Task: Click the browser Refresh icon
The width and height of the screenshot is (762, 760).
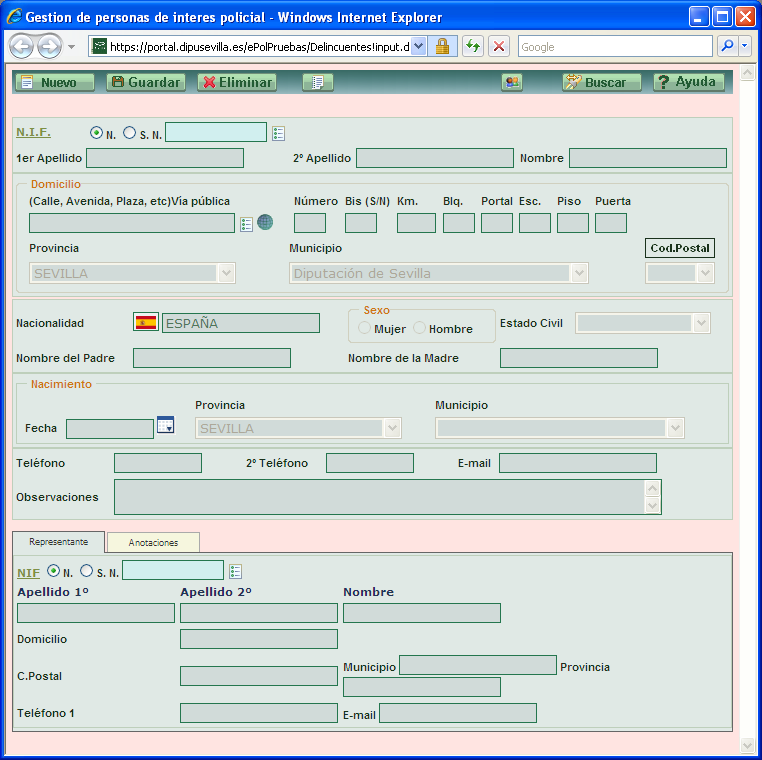Action: (472, 46)
